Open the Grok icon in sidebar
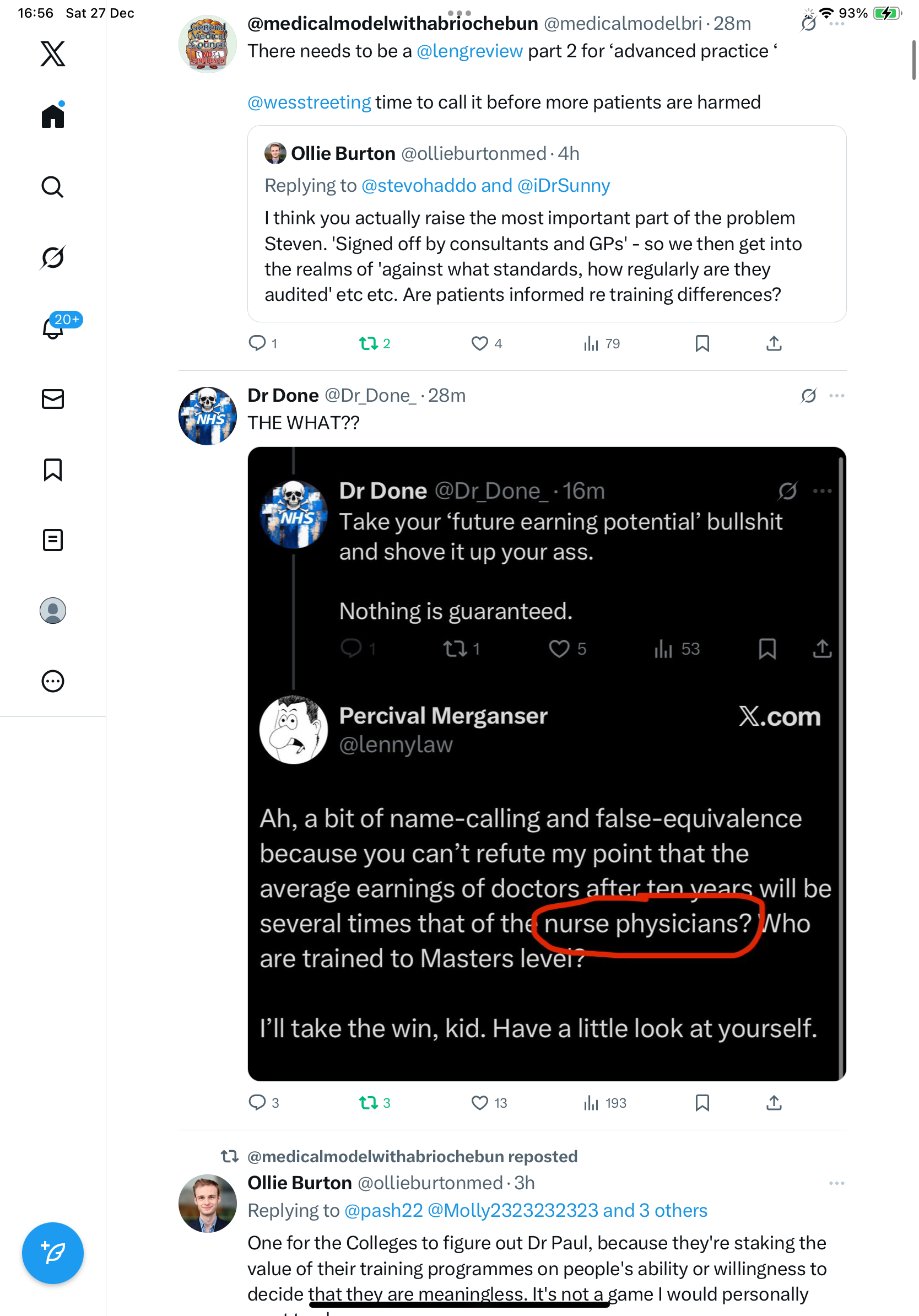 point(53,257)
